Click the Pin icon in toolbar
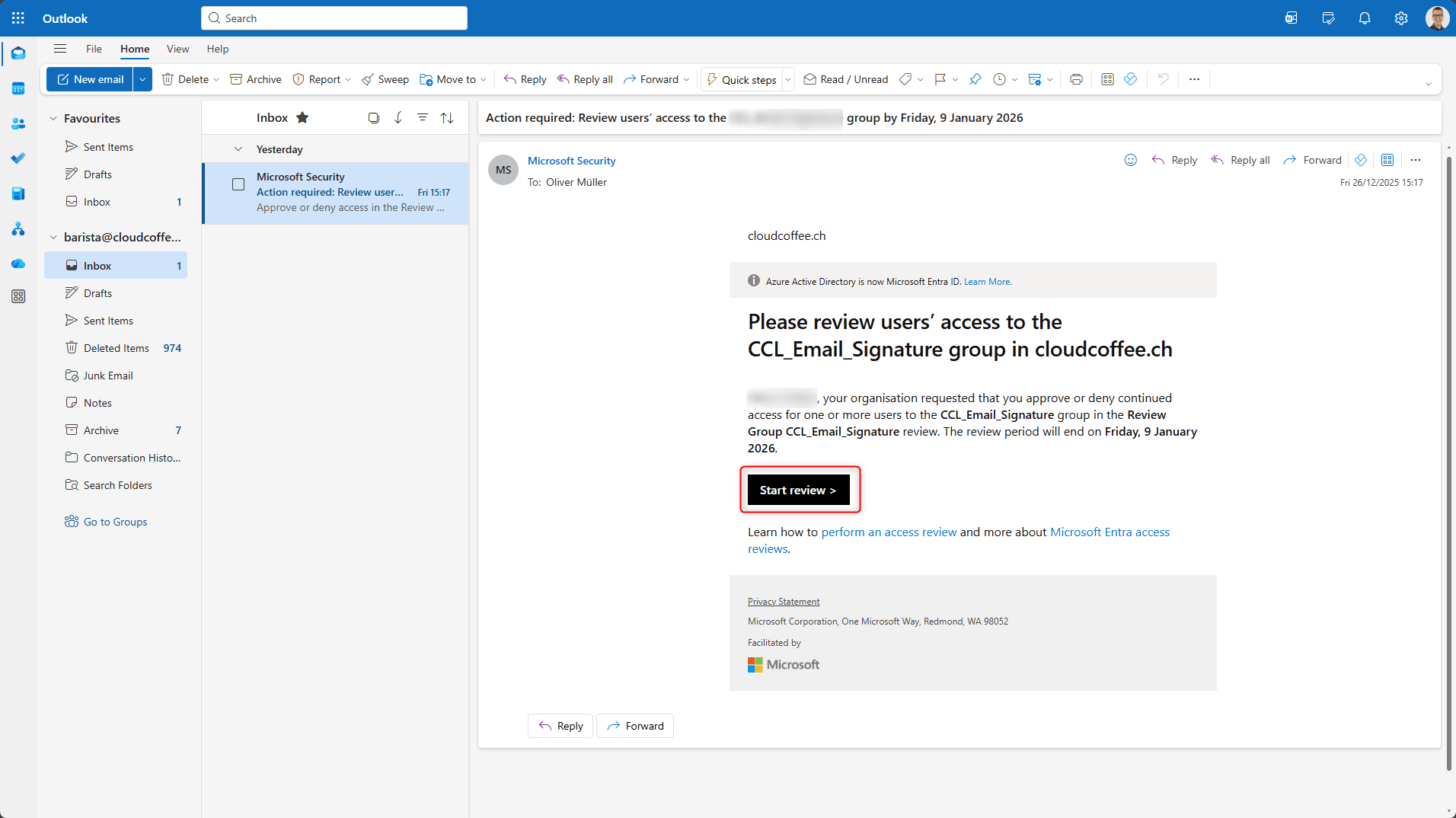The height and width of the screenshot is (818, 1456). point(975,79)
